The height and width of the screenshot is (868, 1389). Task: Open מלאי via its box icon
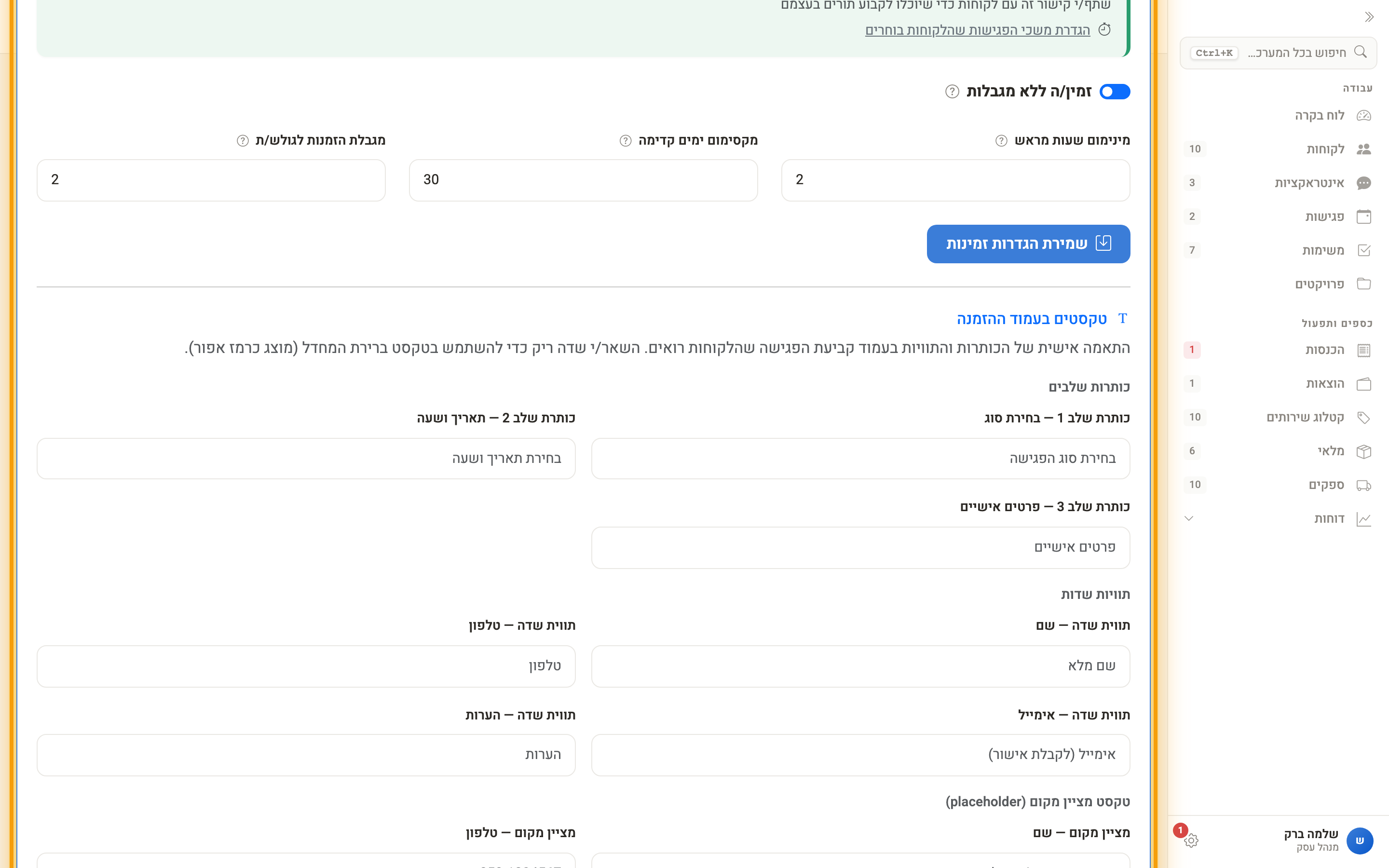coord(1364,451)
